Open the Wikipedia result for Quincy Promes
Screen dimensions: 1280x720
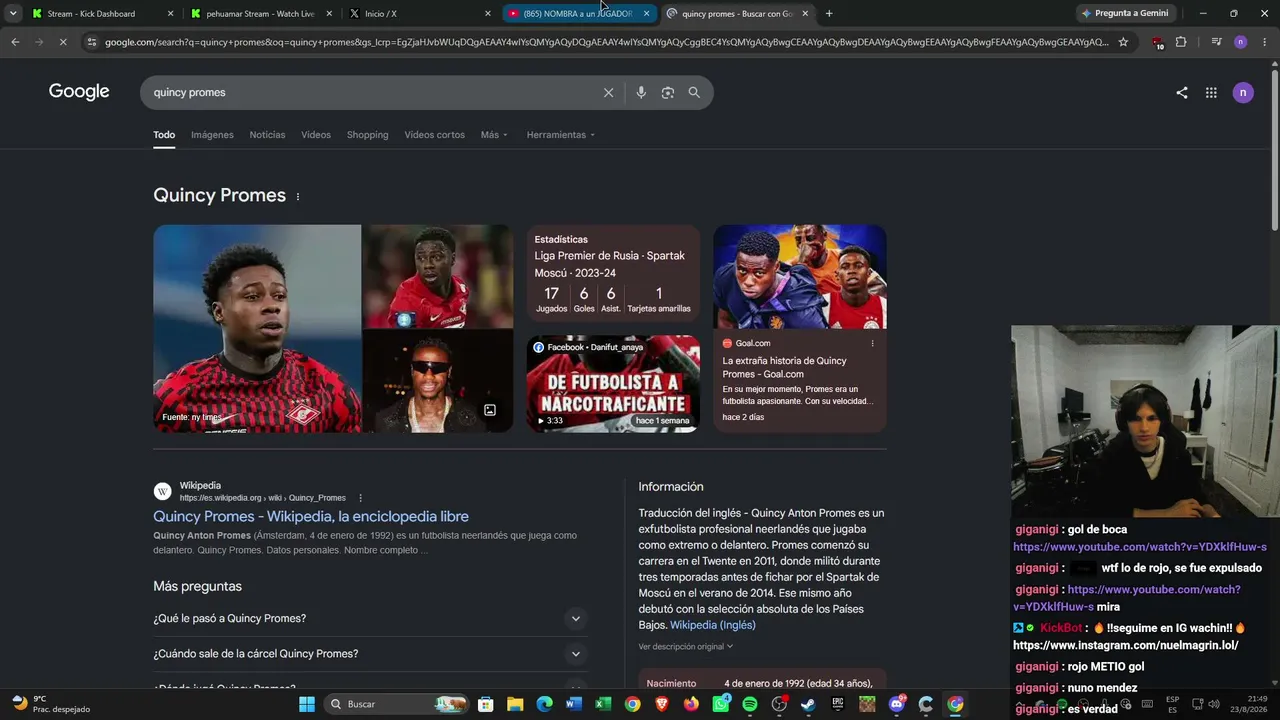click(311, 517)
